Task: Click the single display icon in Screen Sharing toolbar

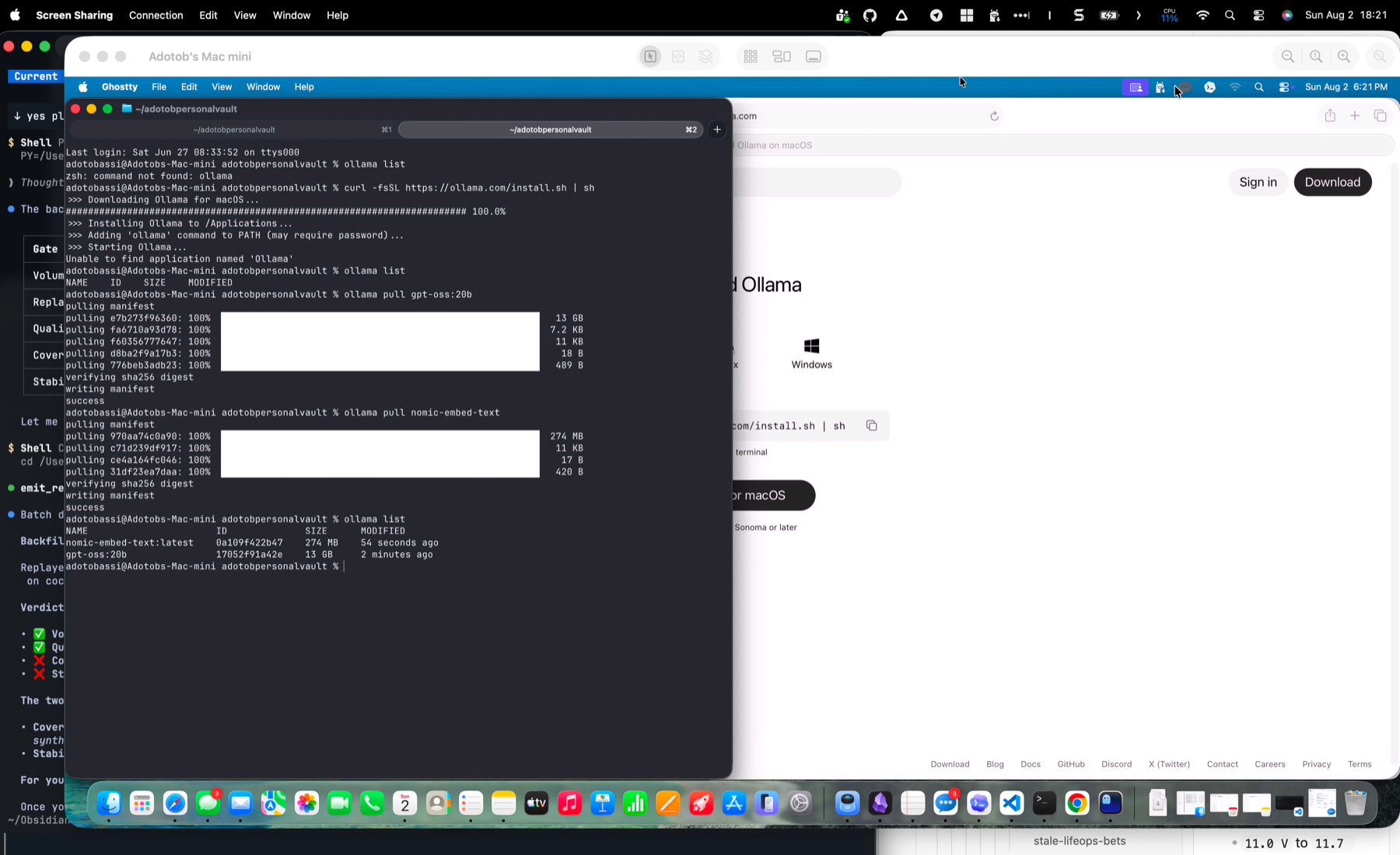Action: [814, 57]
